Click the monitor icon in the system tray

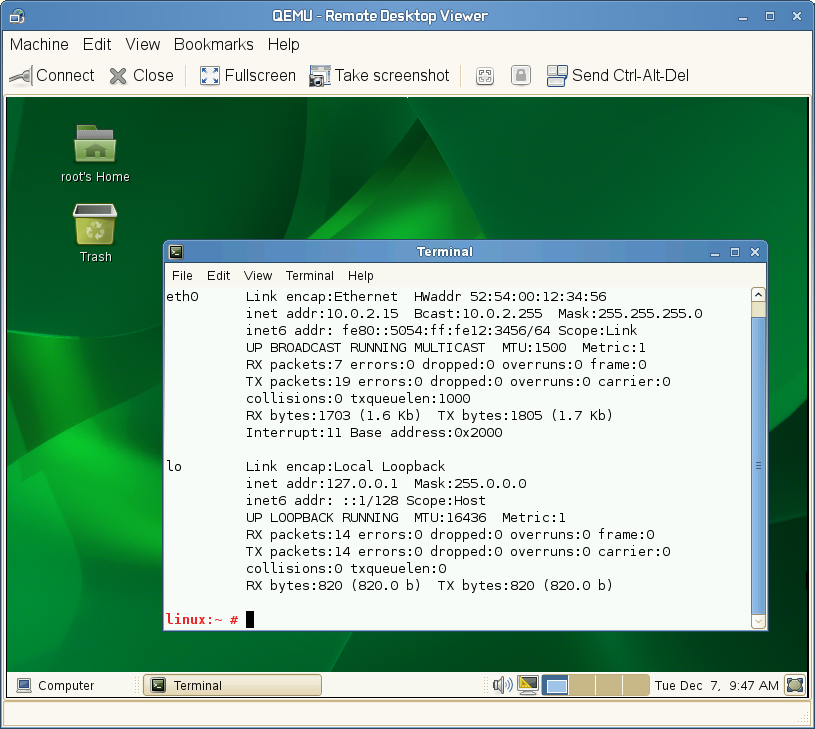point(527,685)
